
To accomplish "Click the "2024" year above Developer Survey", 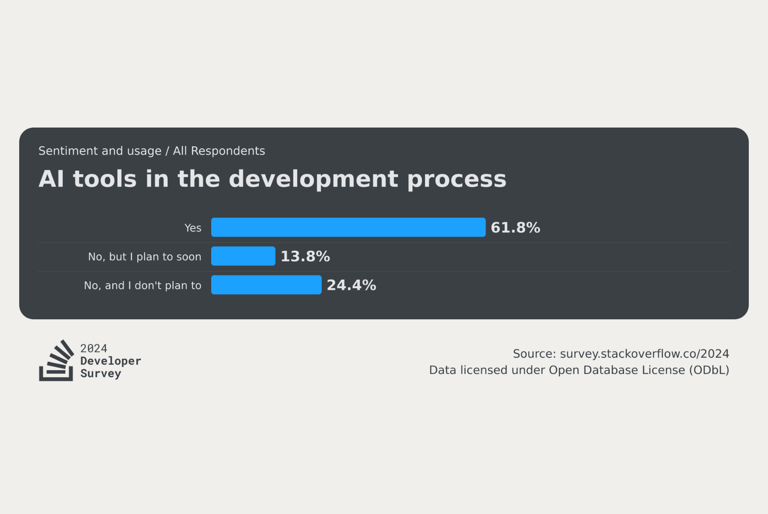I will point(94,349).
